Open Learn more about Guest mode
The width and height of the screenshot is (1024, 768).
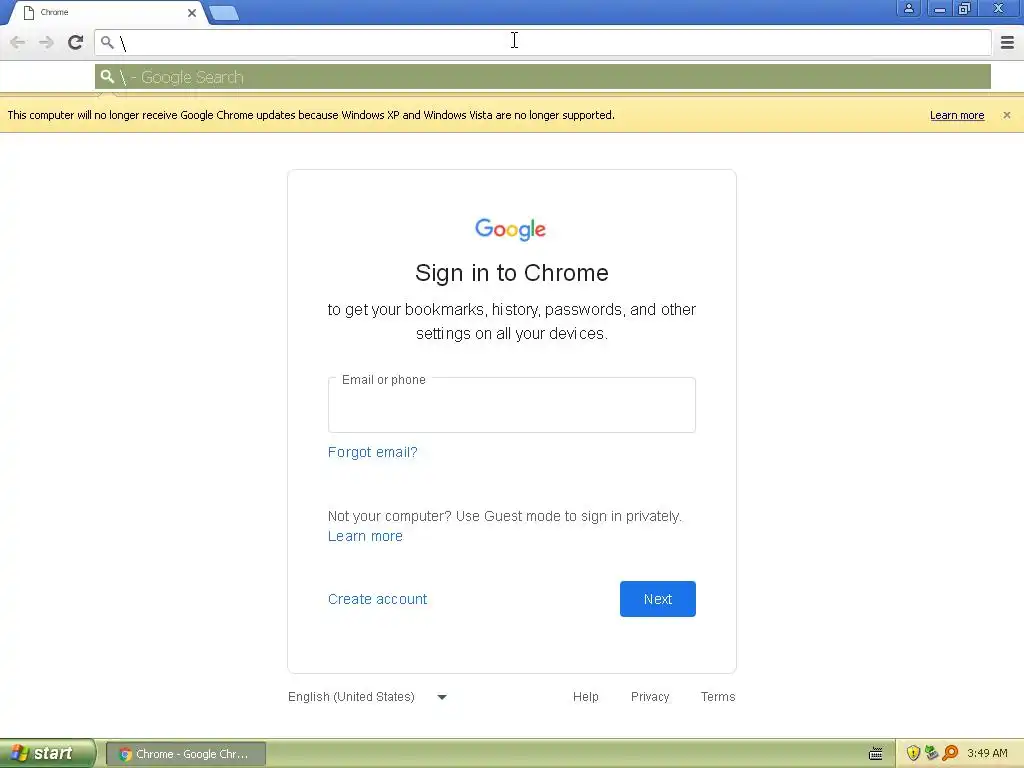[x=365, y=536]
